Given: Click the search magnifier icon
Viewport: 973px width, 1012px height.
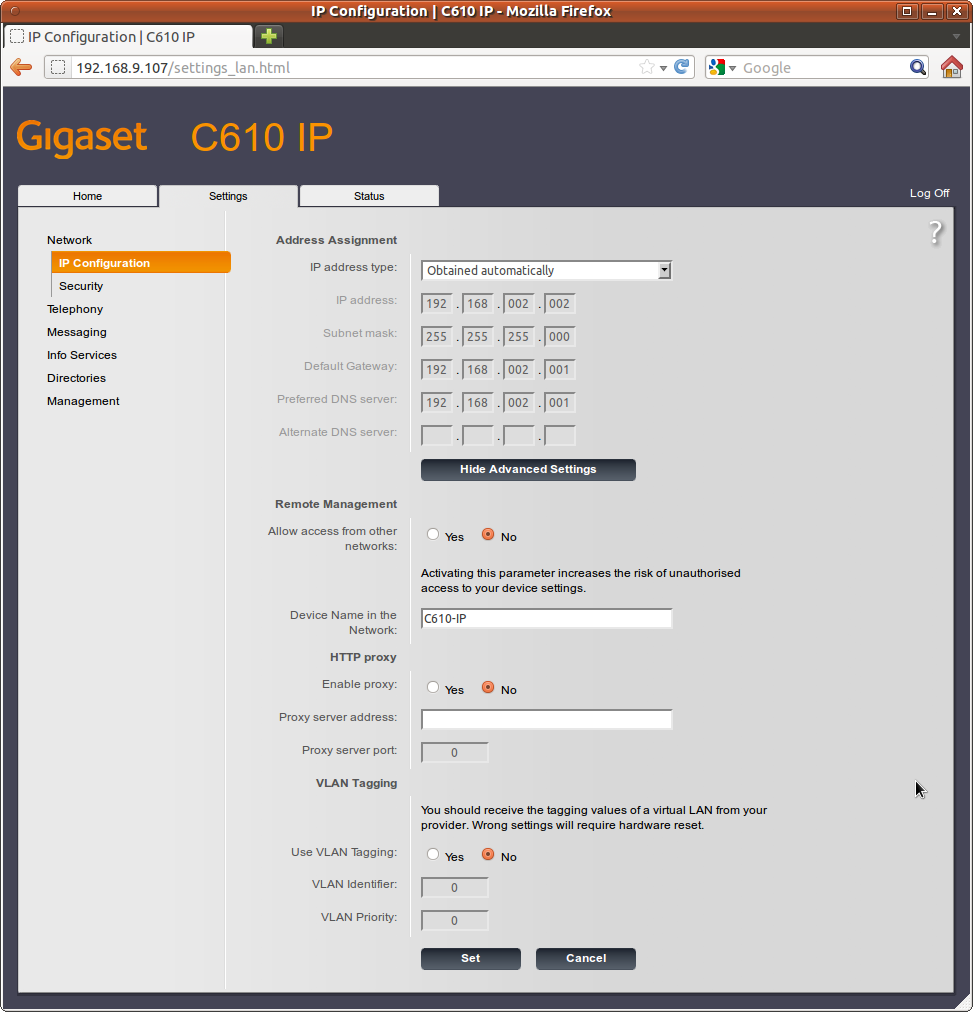Looking at the screenshot, I should coord(917,67).
